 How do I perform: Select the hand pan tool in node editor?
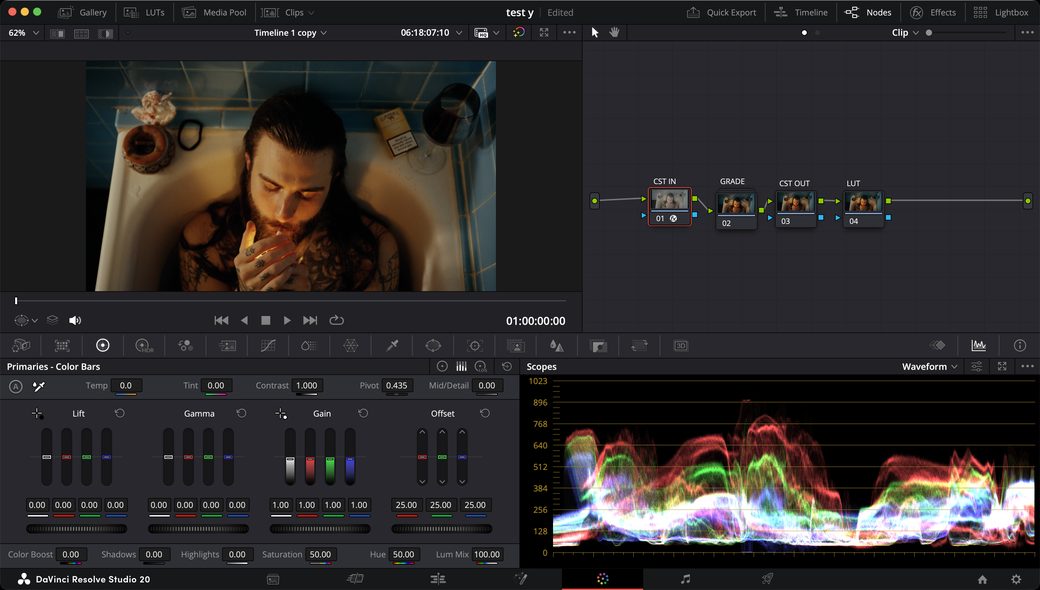point(614,32)
